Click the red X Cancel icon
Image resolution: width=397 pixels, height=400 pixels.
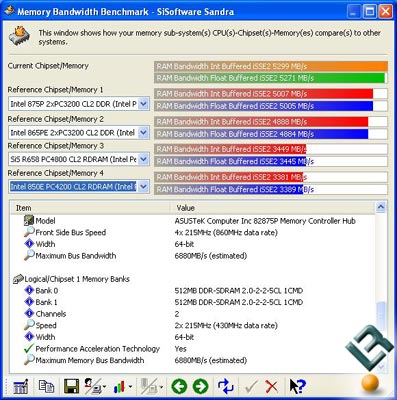(272, 387)
